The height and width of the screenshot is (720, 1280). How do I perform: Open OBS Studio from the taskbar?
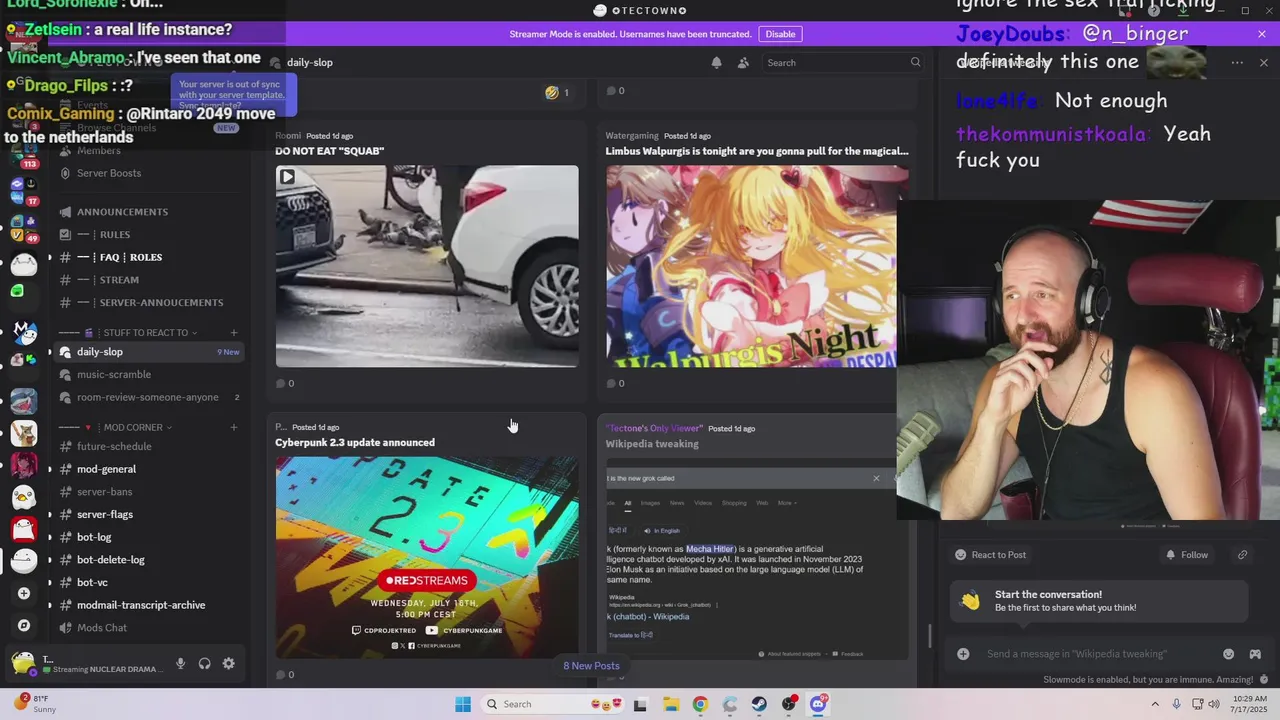click(x=789, y=704)
